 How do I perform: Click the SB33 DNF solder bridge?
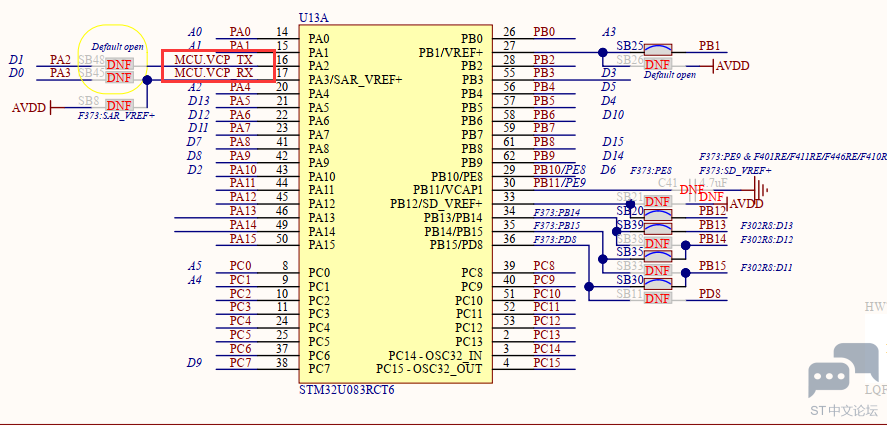click(x=658, y=270)
